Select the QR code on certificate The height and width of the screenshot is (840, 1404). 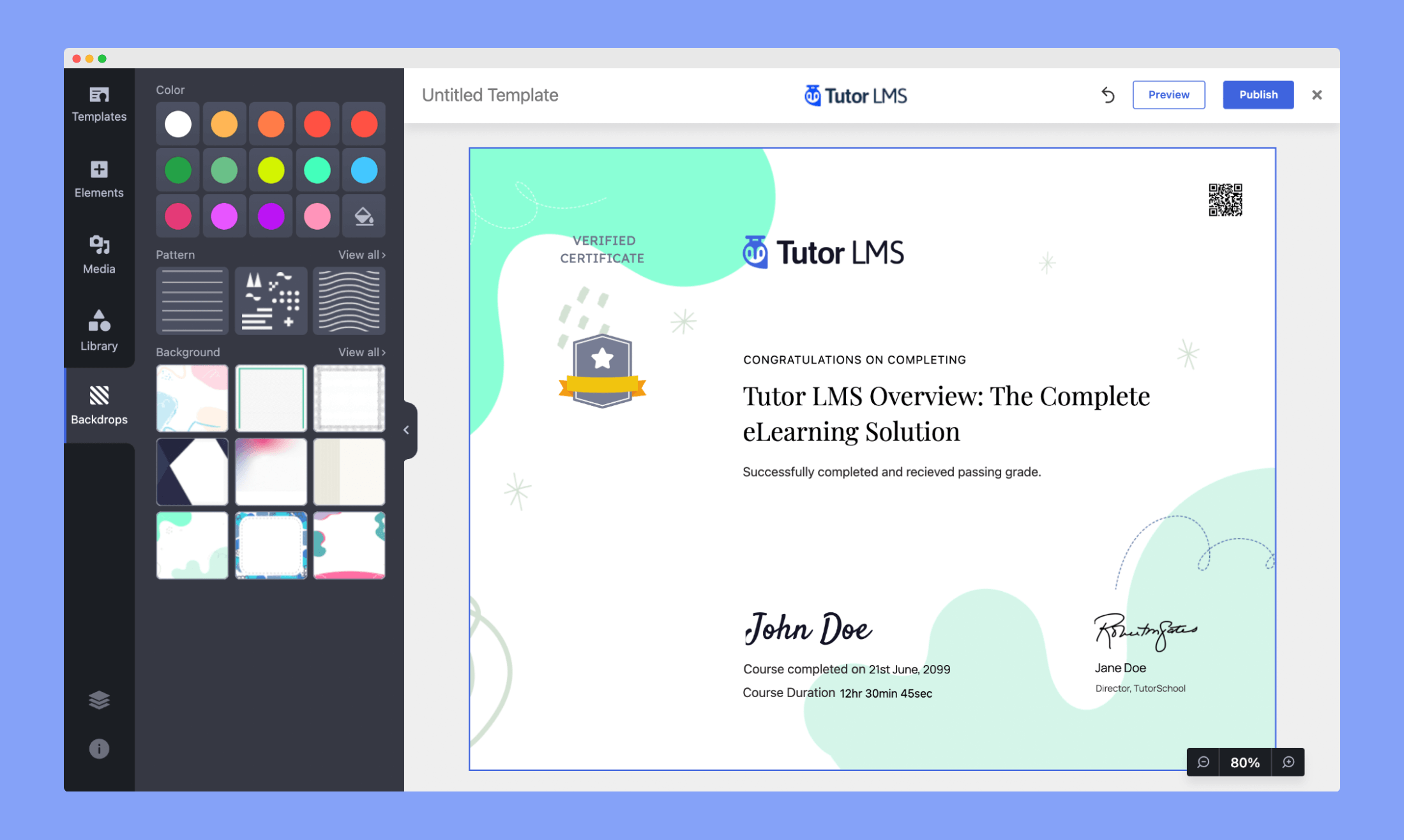[x=1225, y=200]
